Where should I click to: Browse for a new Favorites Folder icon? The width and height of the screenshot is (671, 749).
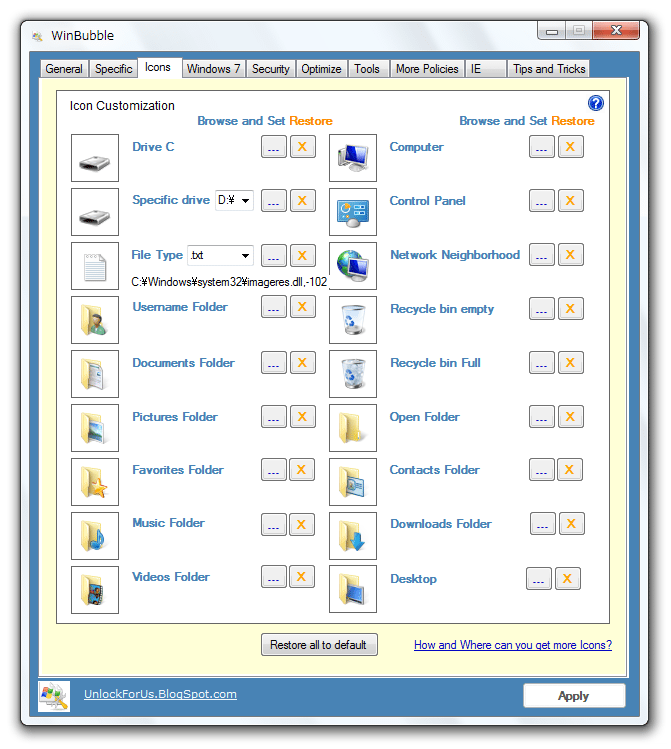274,470
